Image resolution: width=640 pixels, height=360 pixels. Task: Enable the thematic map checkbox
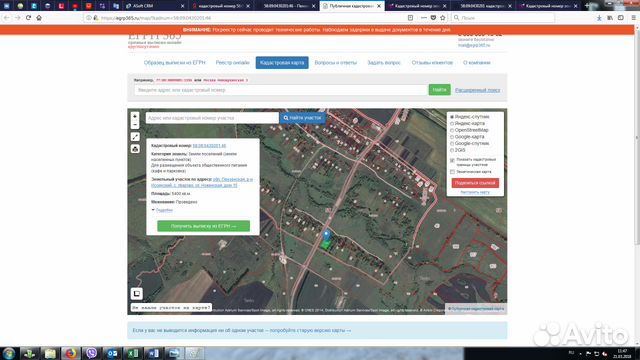[452, 172]
